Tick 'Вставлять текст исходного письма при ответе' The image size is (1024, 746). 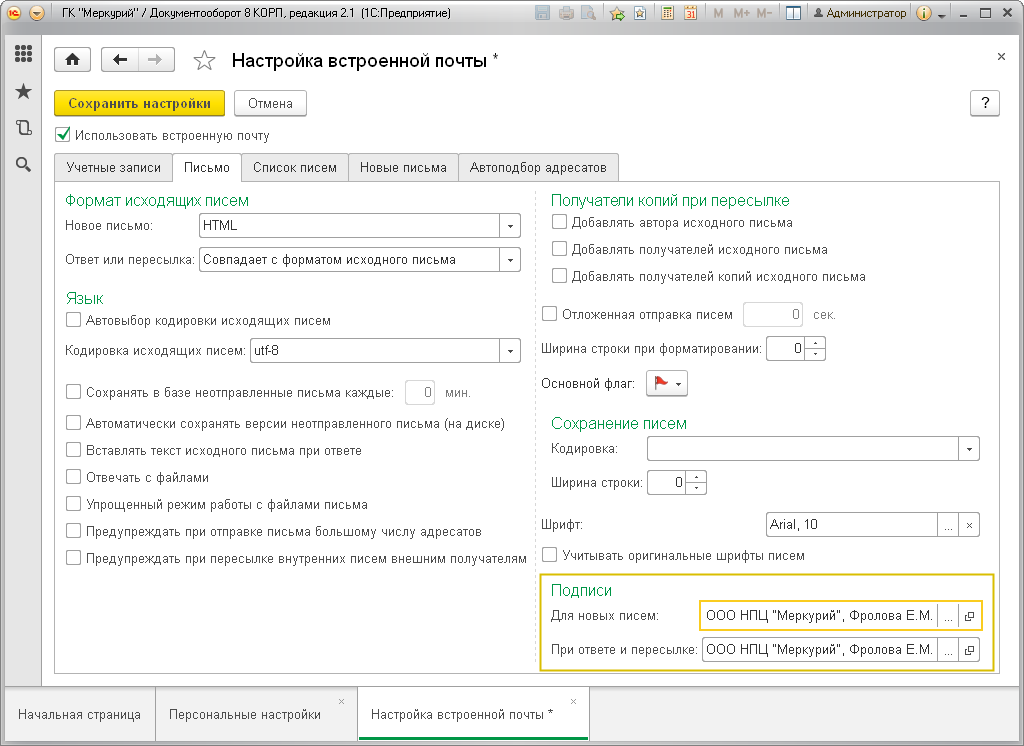pos(73,450)
